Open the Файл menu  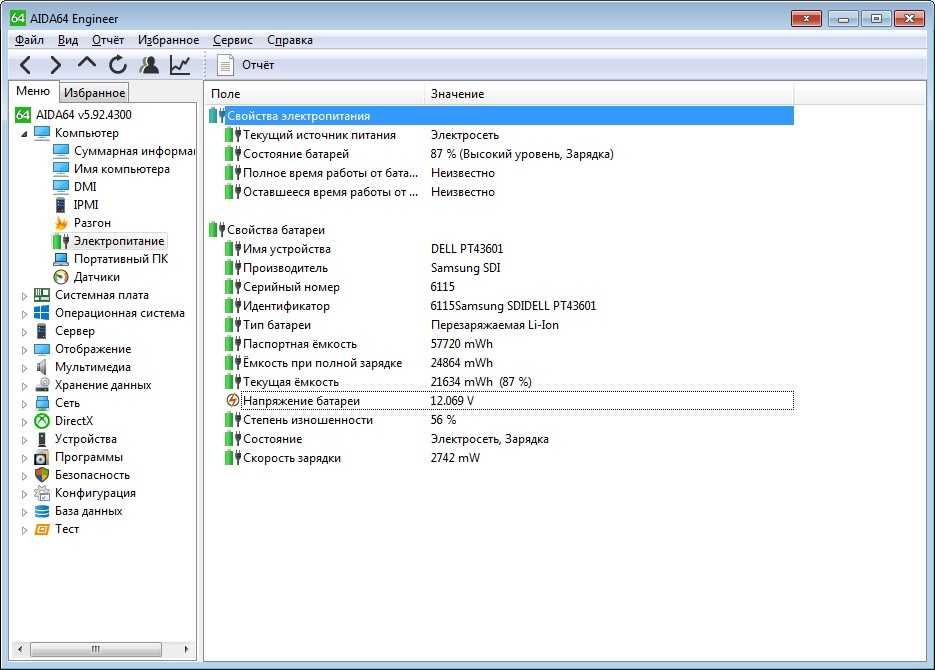[29, 40]
